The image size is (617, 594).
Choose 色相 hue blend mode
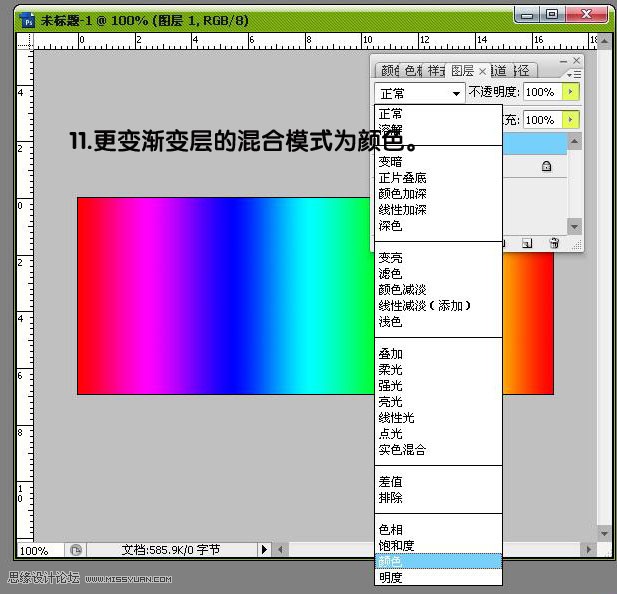pos(438,529)
